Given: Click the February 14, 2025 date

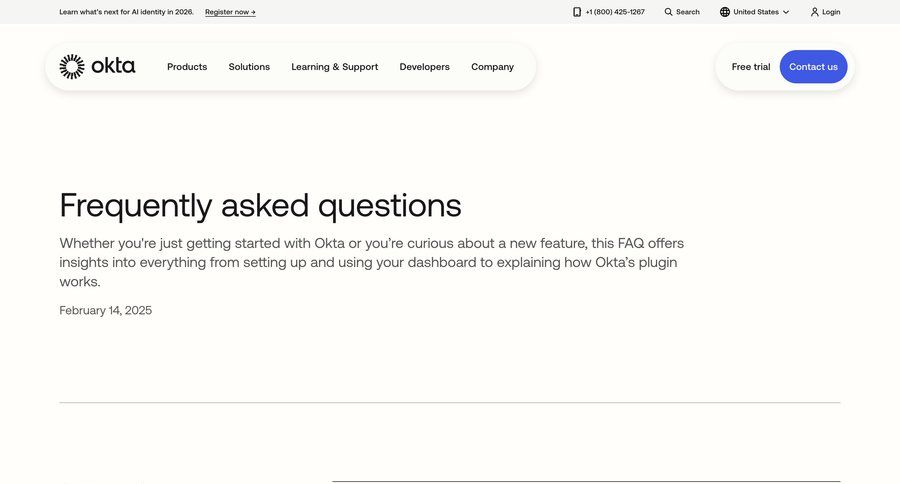Looking at the screenshot, I should (x=106, y=310).
